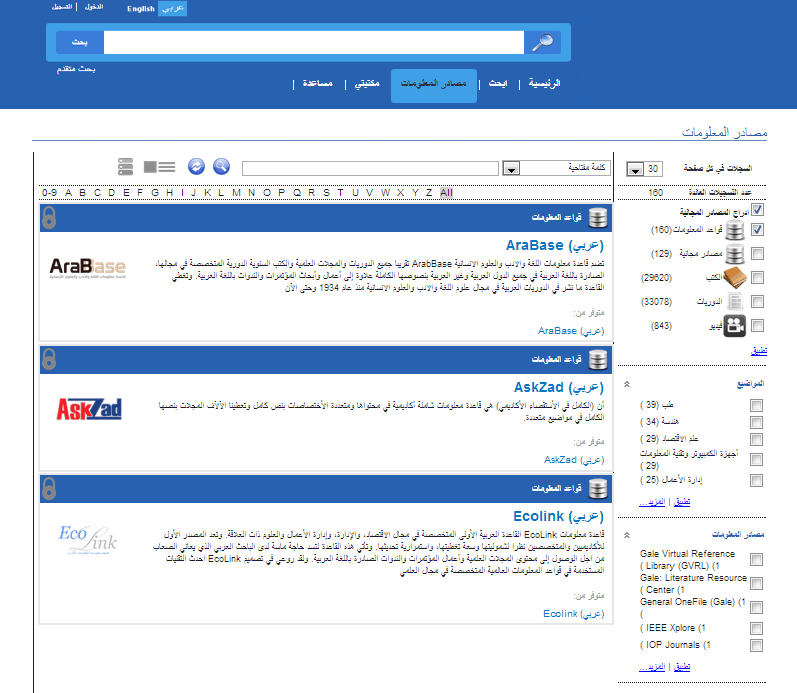The width and height of the screenshot is (797, 693).
Task: Check the IEEE Xplore checkbox
Action: (x=756, y=628)
